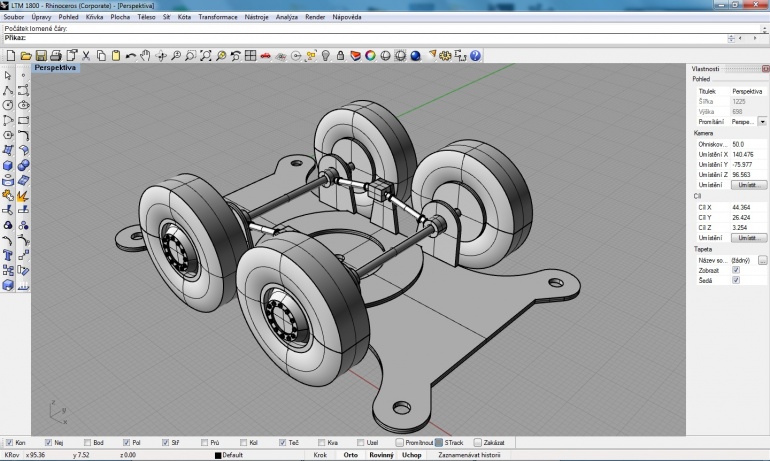This screenshot has width=770, height=461.
Task: Click the blue Help question icon
Action: 475,55
